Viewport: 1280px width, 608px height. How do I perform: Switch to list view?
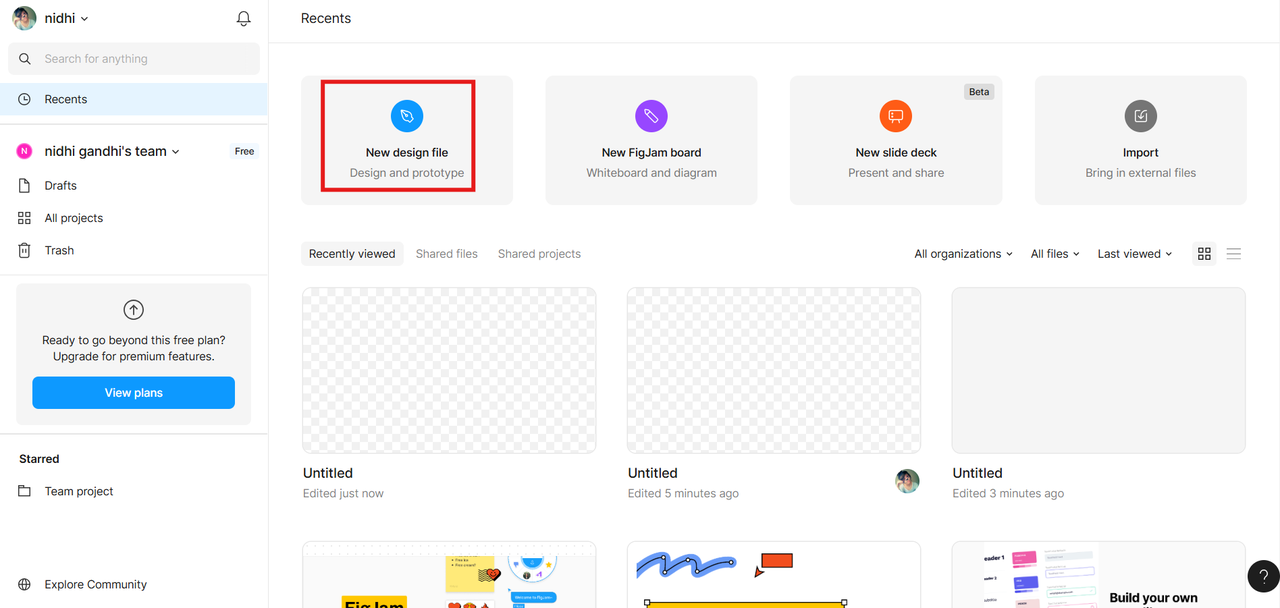1234,254
